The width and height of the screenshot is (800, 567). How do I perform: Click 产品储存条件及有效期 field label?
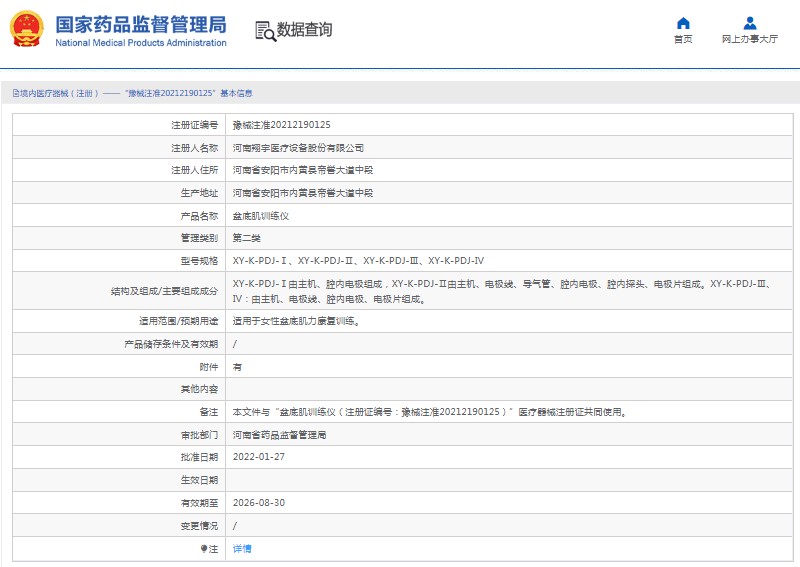tap(171, 344)
